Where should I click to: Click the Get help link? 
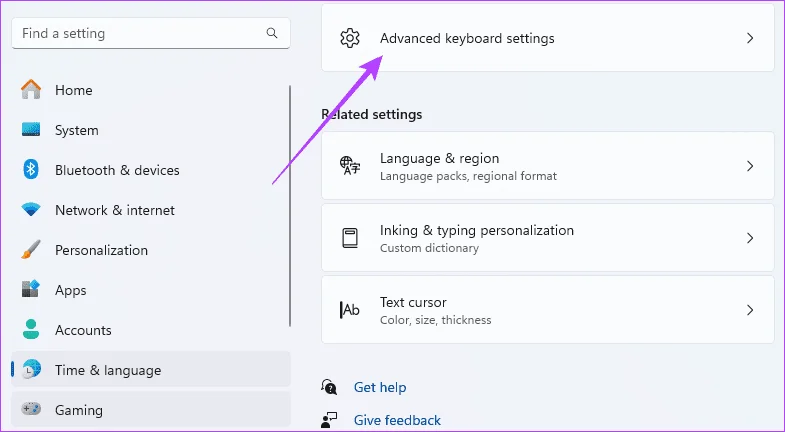(x=380, y=387)
